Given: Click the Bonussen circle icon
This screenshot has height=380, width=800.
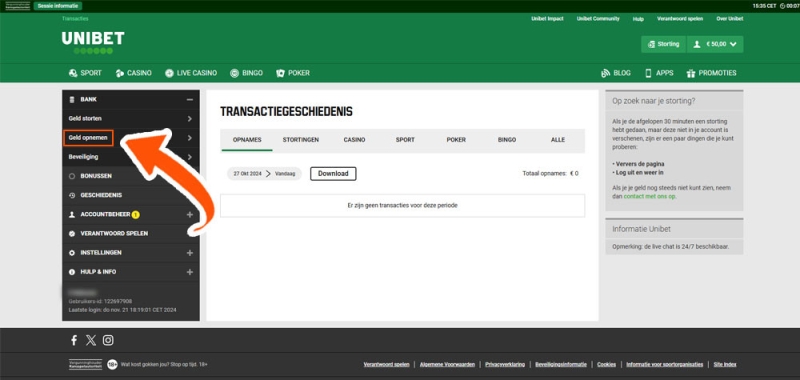Looking at the screenshot, I should click(72, 176).
